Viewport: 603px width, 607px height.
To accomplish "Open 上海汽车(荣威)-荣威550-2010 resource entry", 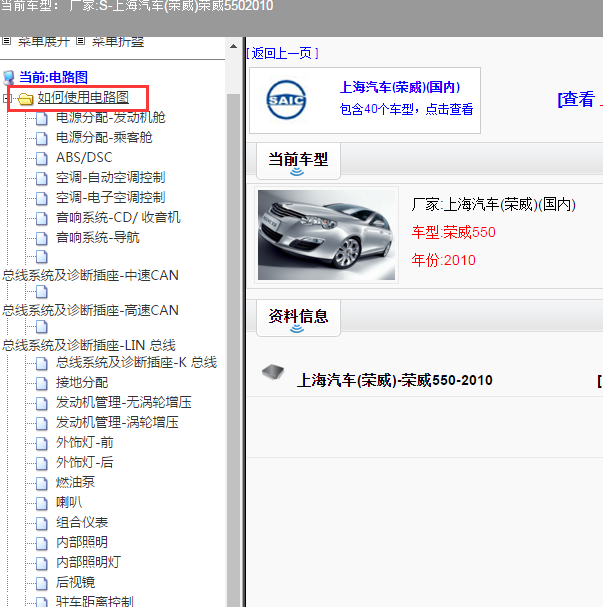I will click(394, 381).
